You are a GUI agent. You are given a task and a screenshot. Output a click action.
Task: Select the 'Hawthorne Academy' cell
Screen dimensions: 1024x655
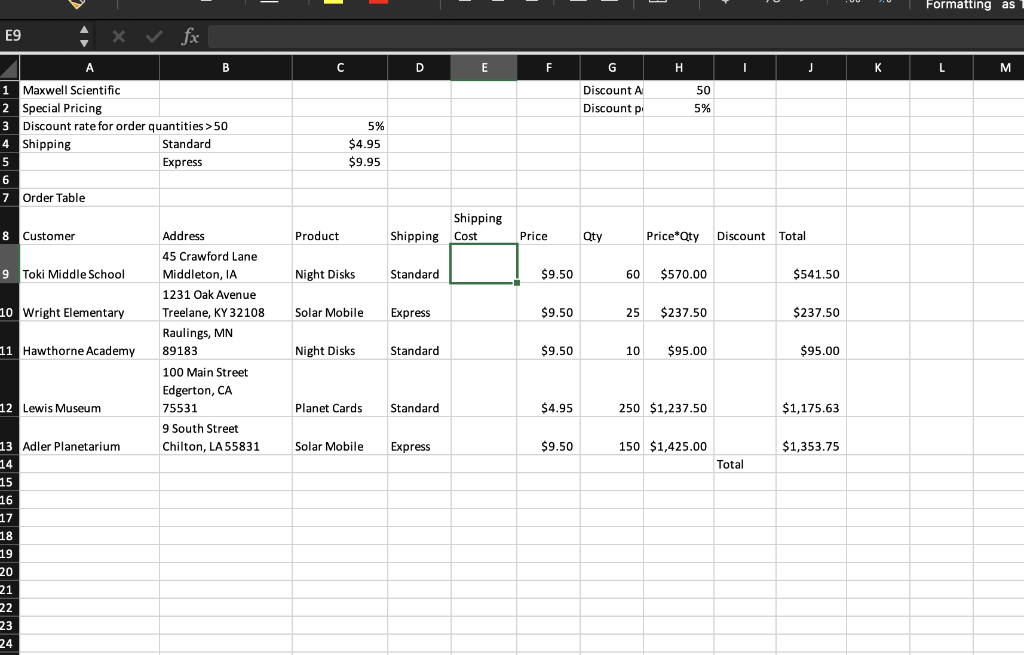tap(89, 341)
